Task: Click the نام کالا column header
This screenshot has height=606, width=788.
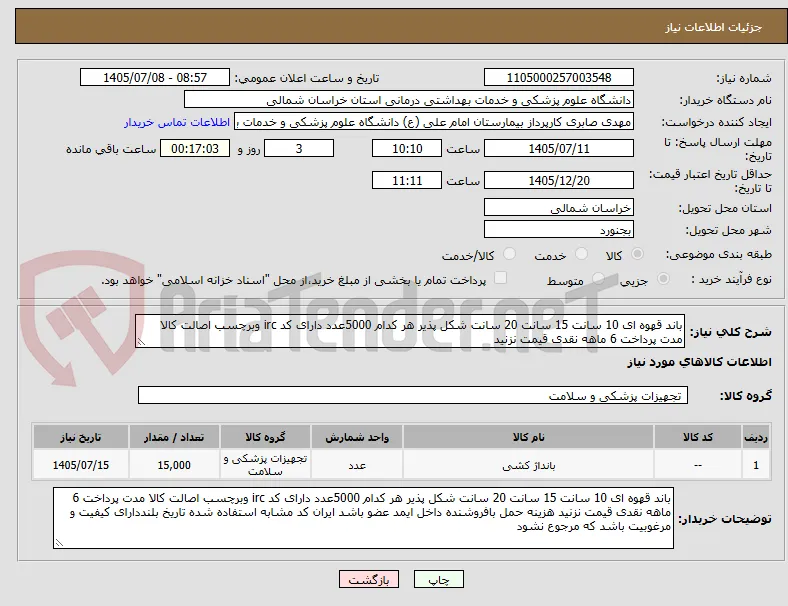Action: [x=528, y=437]
